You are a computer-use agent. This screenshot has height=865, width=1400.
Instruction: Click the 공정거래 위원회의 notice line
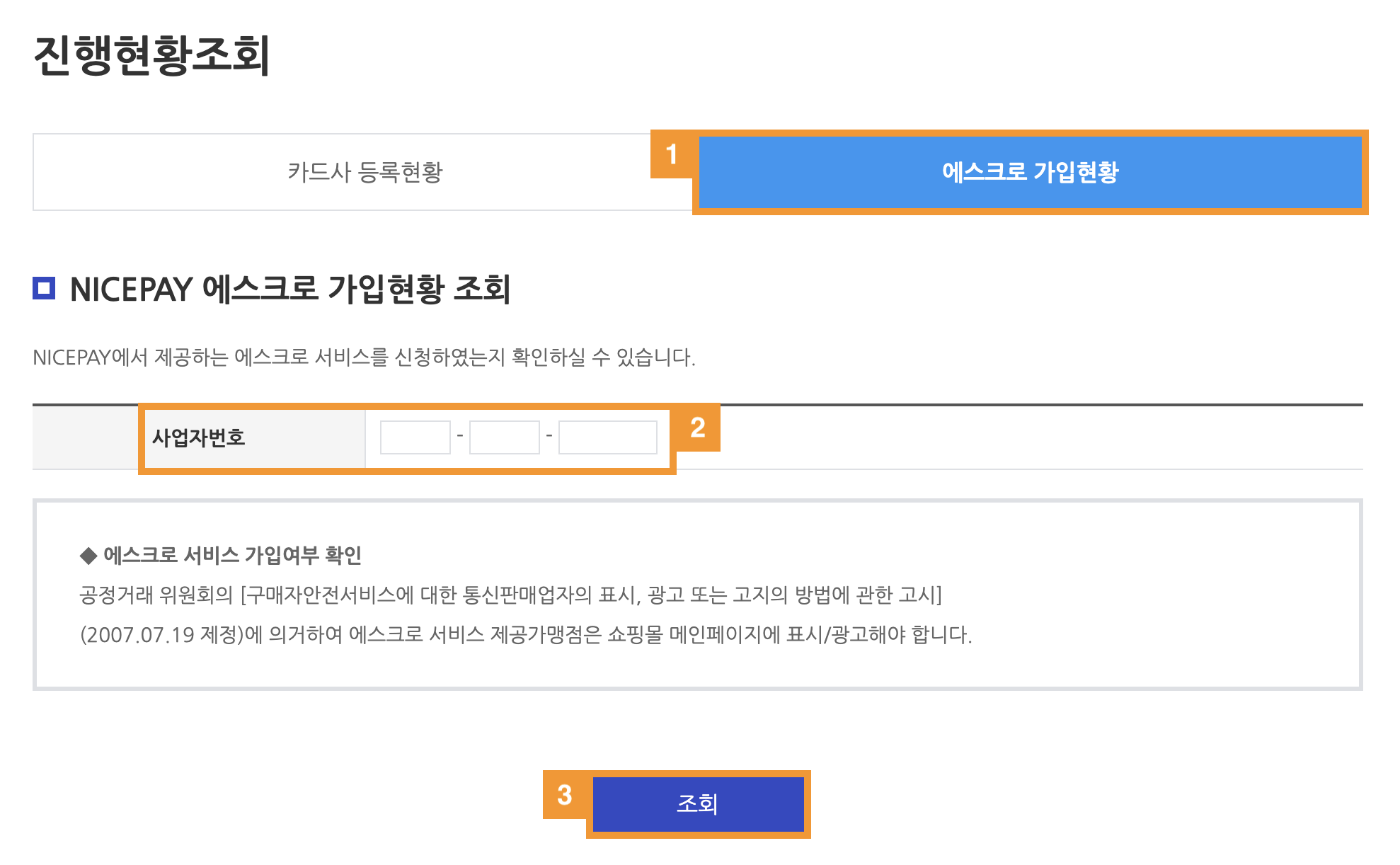(511, 595)
